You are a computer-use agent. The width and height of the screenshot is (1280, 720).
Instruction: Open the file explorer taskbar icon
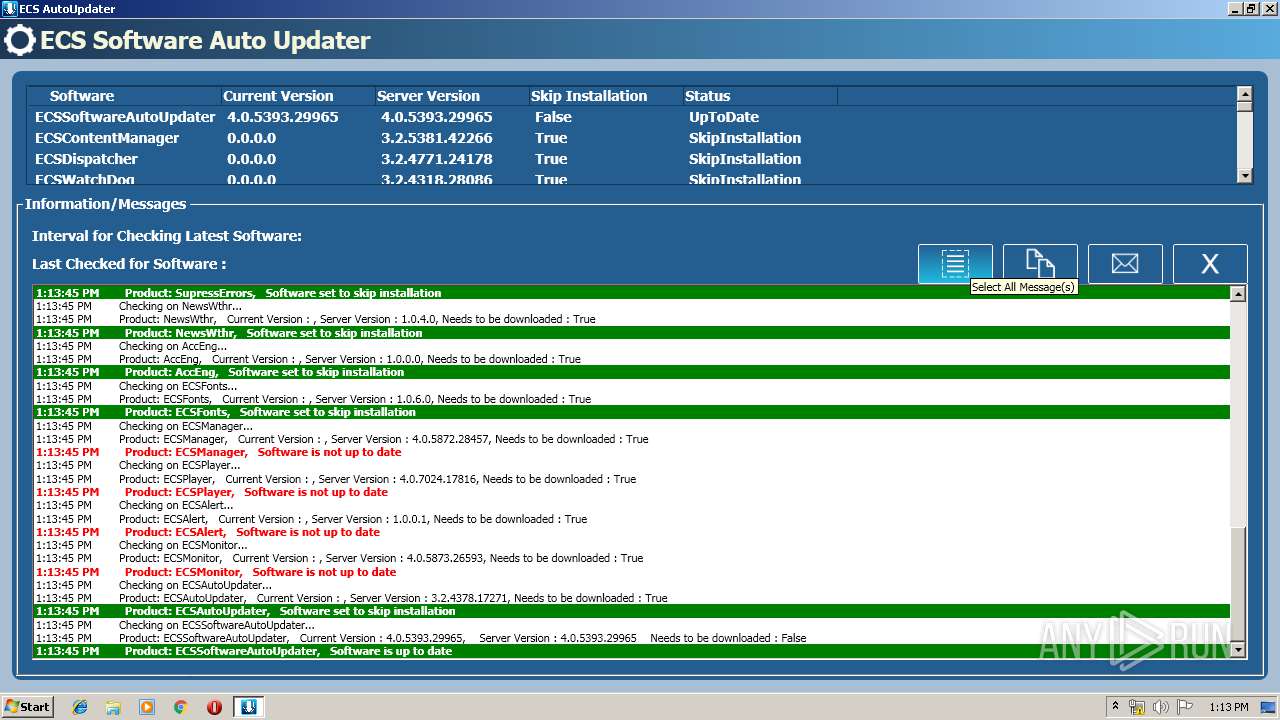click(113, 707)
